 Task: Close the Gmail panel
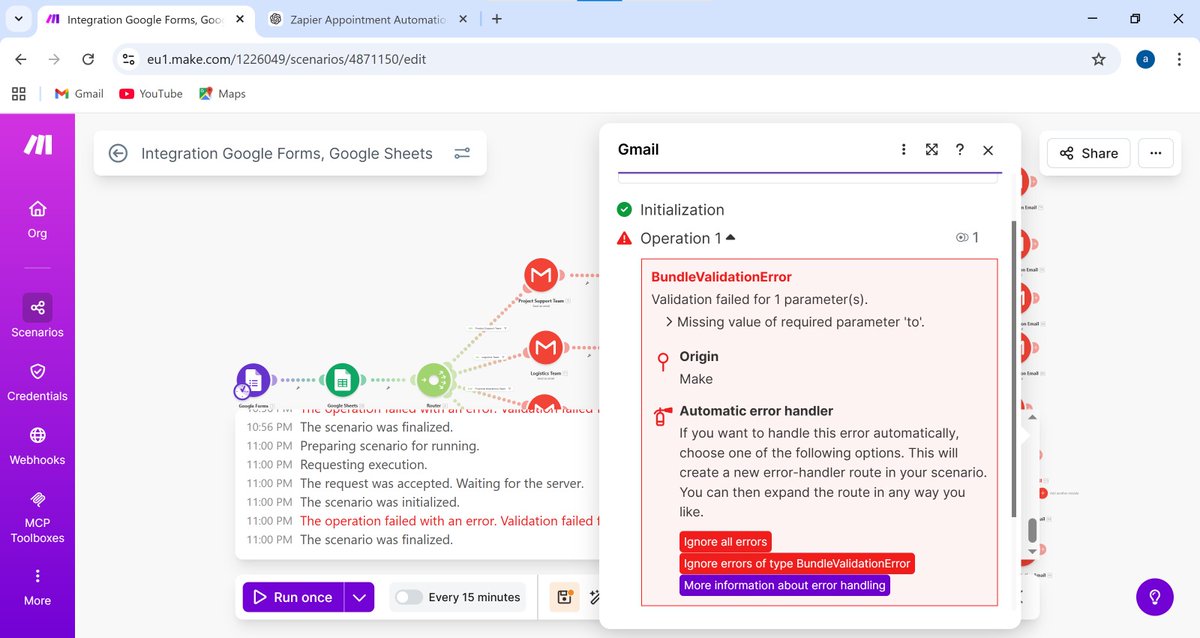pos(988,149)
